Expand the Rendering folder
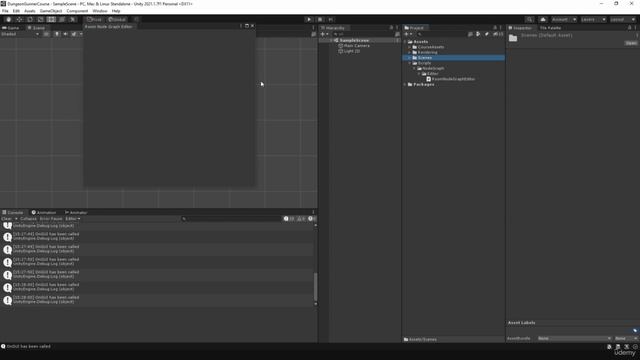Viewport: 640px width, 360px height. coord(409,53)
